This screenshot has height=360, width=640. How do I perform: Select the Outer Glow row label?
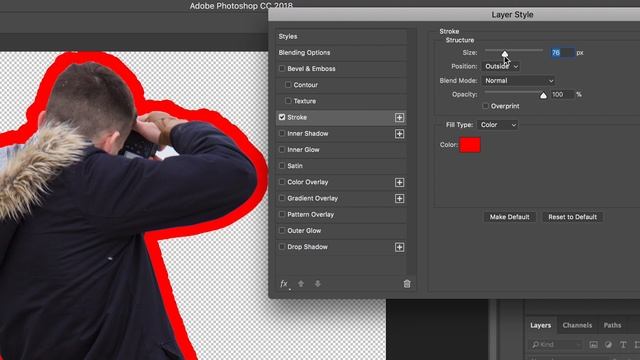pyautogui.click(x=304, y=231)
